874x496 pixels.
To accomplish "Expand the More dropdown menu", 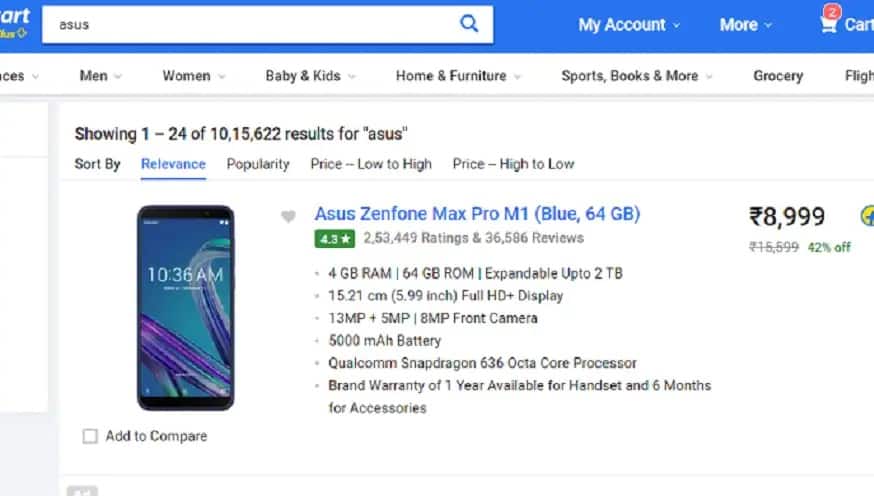I will tap(745, 25).
